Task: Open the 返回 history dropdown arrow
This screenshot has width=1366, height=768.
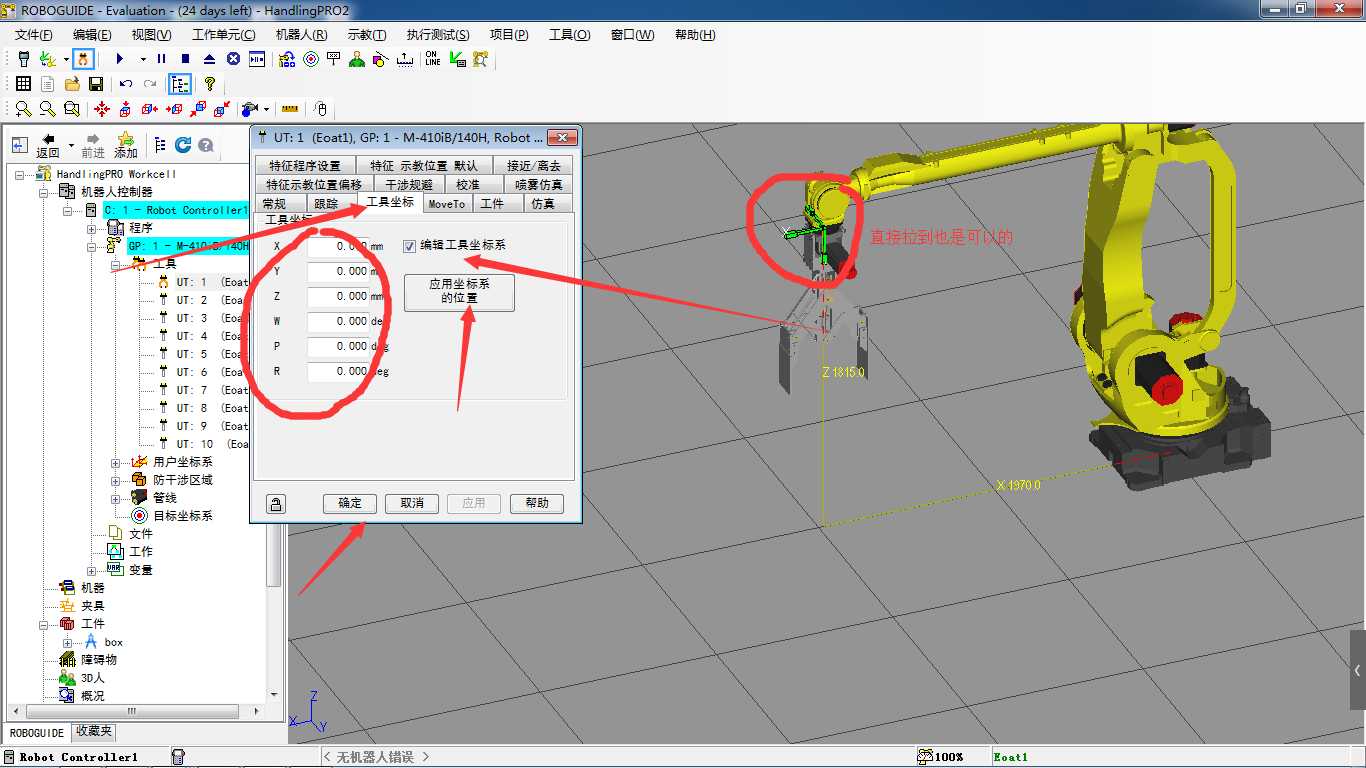Action: click(71, 146)
